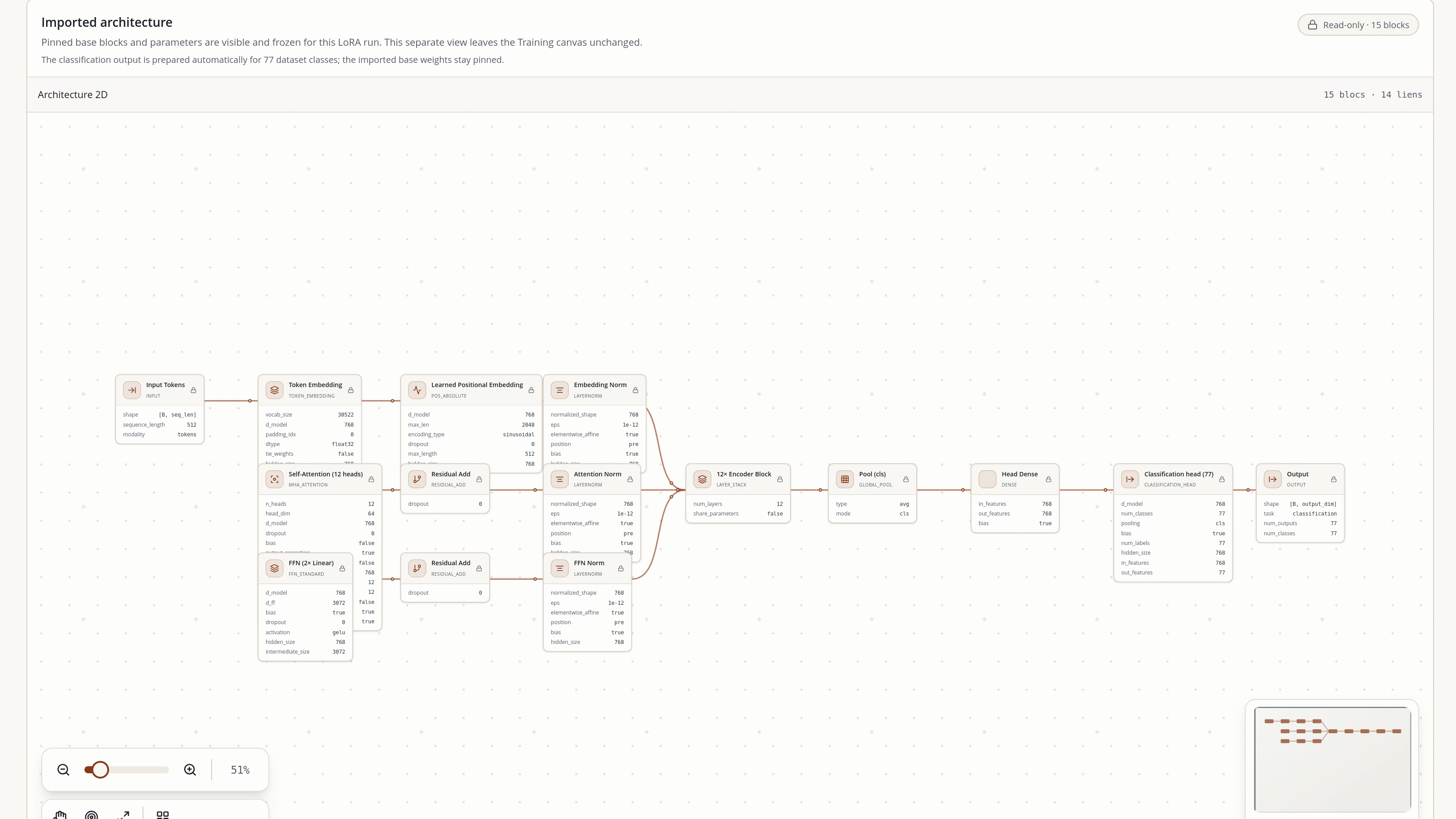Click the zoom slider handle

click(x=100, y=770)
